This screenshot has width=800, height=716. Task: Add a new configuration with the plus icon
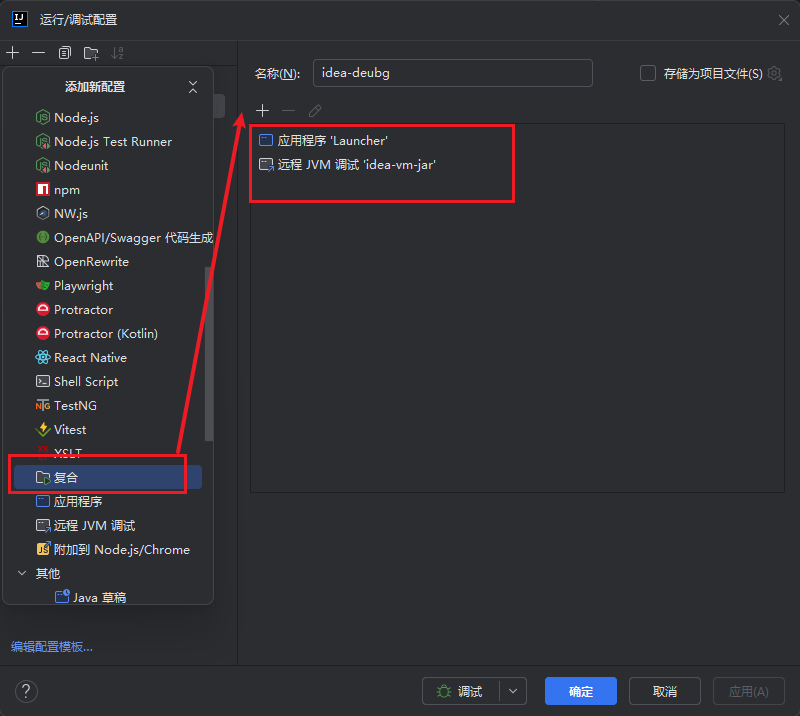click(x=12, y=53)
